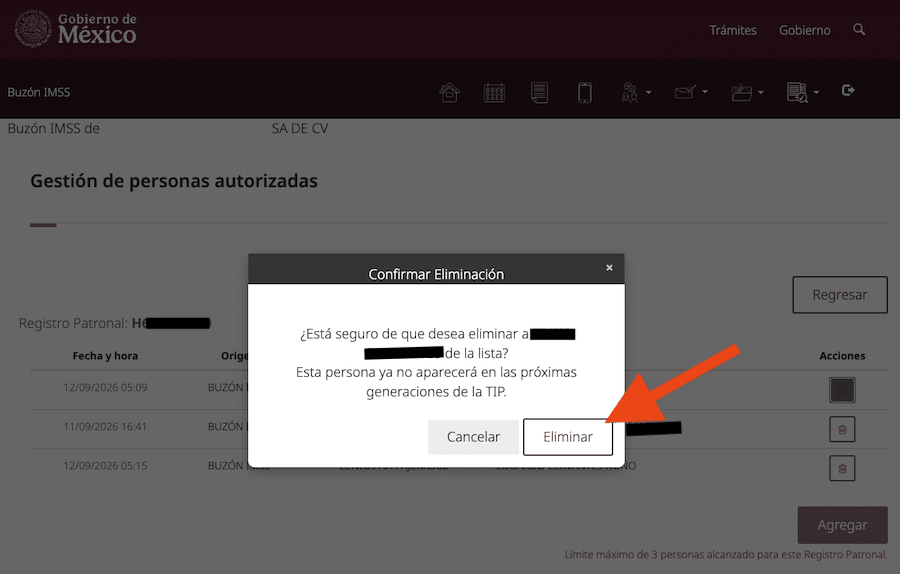Expand the people group icon dropdown
900x574 pixels.
[636, 92]
